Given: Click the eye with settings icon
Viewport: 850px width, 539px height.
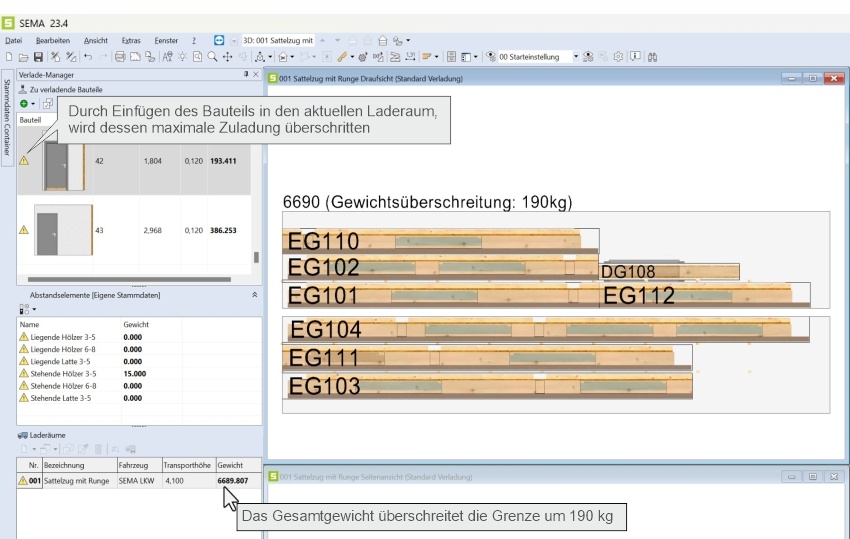Looking at the screenshot, I should point(588,56).
